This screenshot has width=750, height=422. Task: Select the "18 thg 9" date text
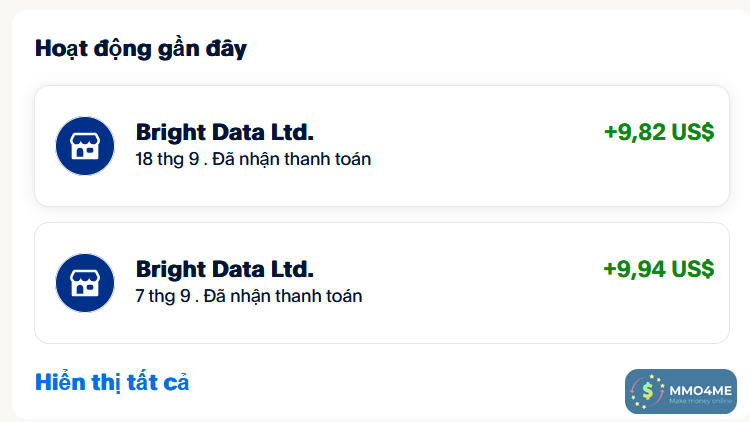pos(164,159)
